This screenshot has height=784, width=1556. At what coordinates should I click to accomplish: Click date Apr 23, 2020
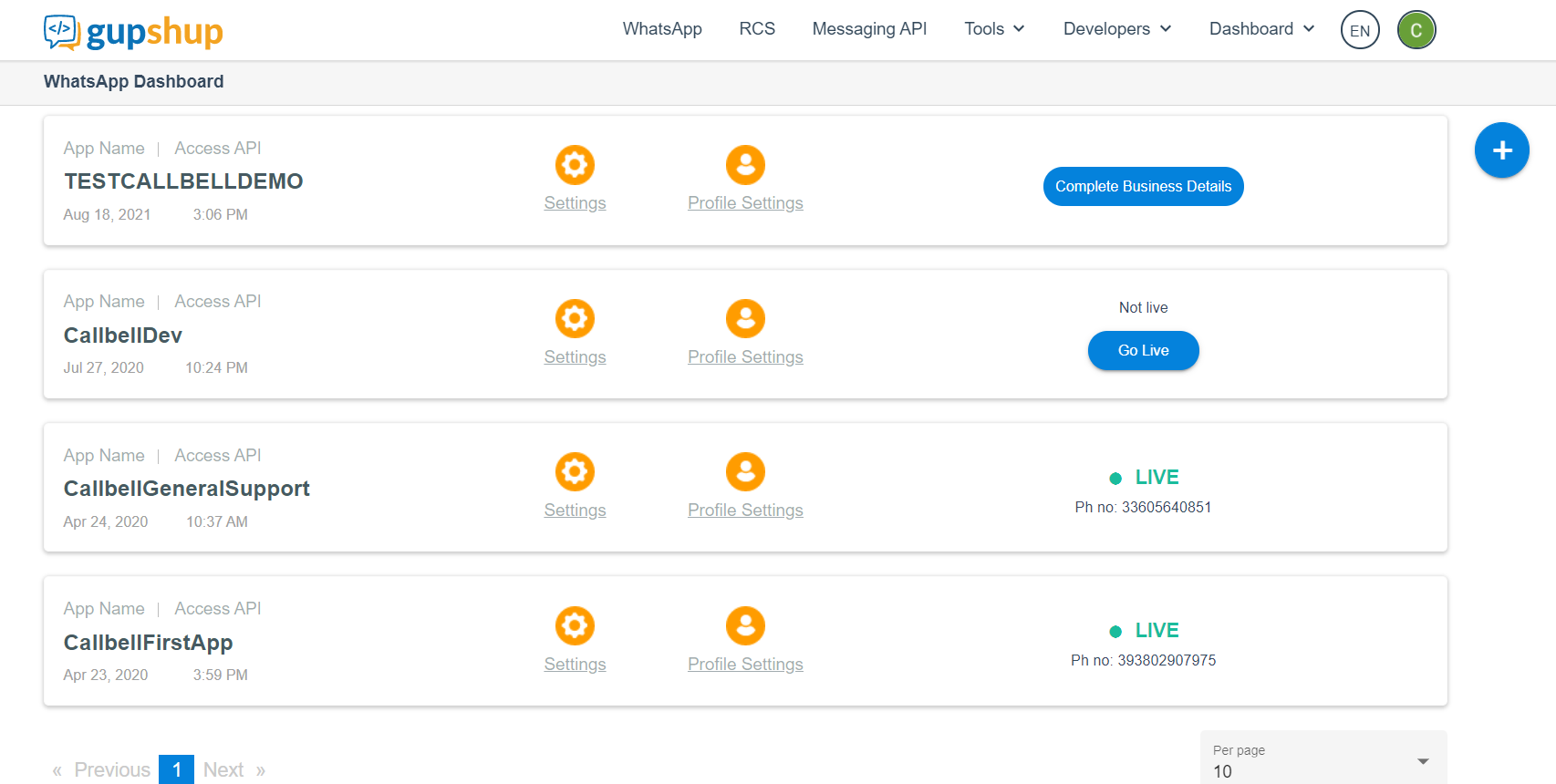click(x=105, y=676)
